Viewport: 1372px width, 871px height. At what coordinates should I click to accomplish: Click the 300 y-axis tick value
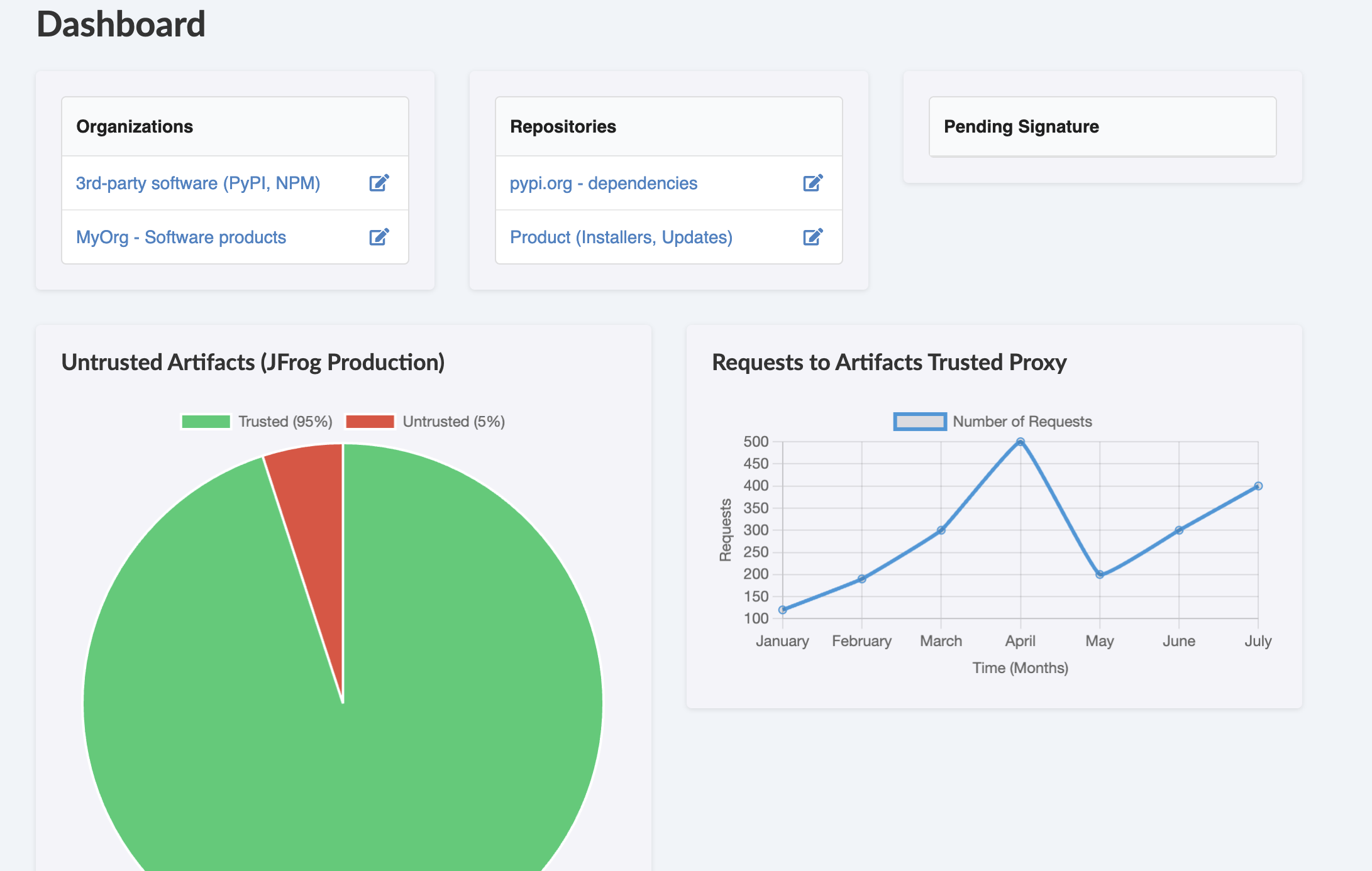[x=756, y=530]
